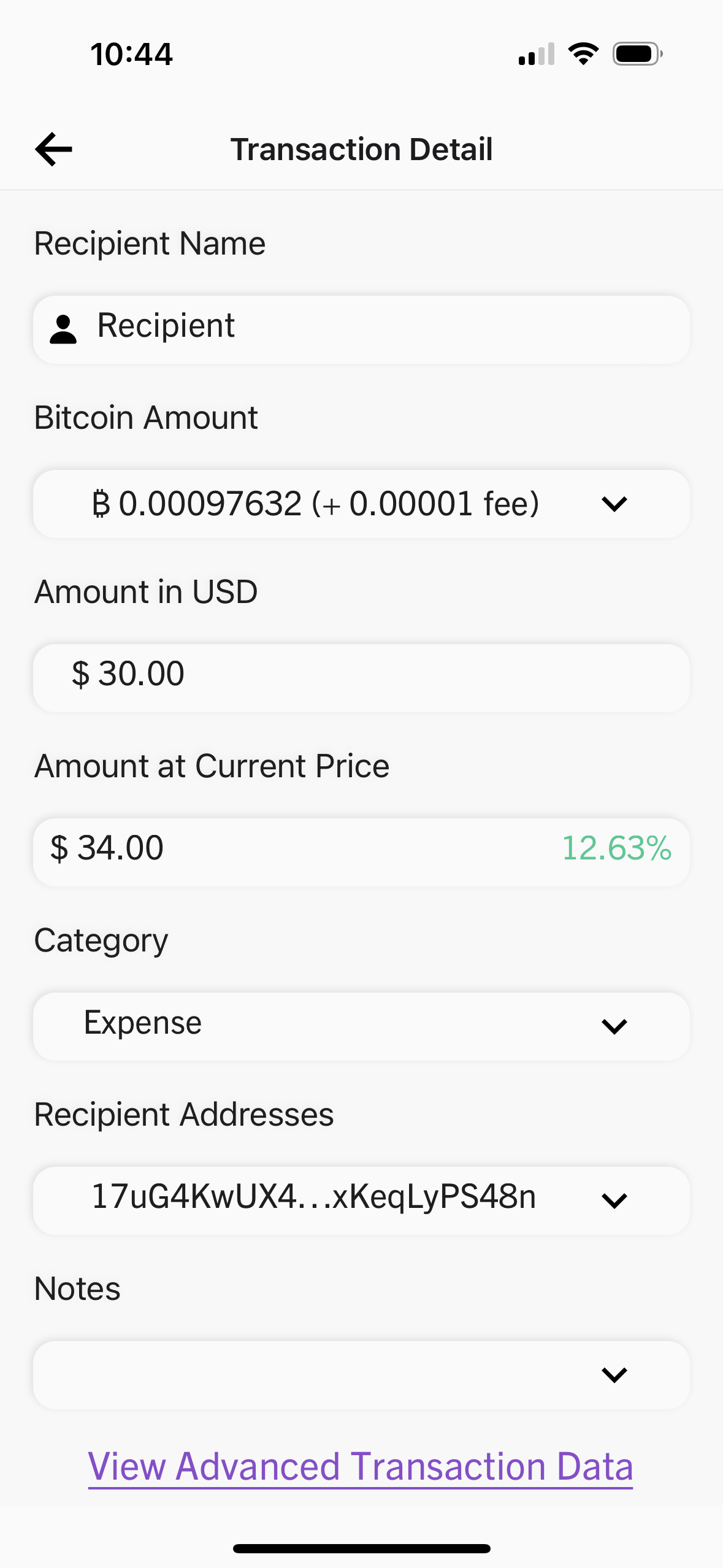Tap the 10:44 clock in status bar

pos(132,55)
